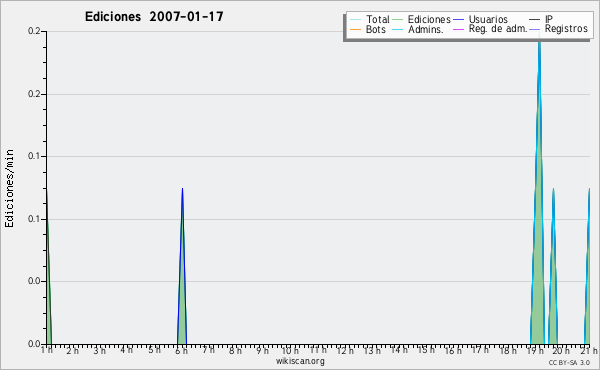The image size is (600, 370).
Task: Click the 'Ediciones' legend label
Action: tap(429, 19)
